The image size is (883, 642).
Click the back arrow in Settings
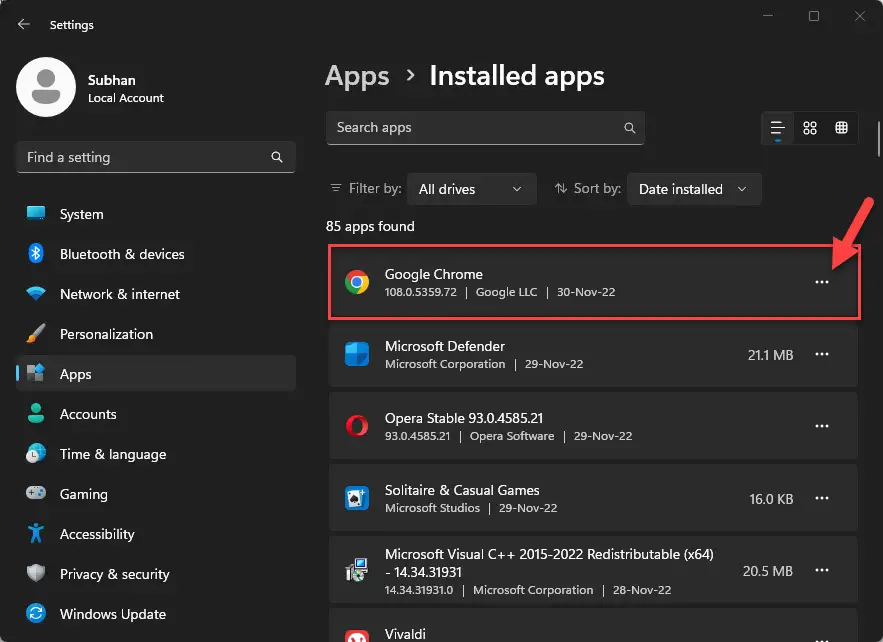tap(24, 25)
